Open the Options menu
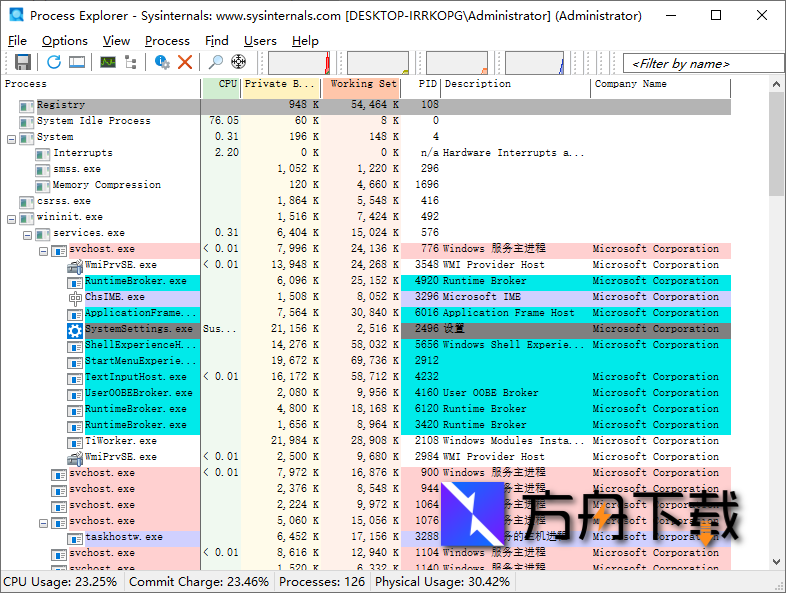 (64, 41)
